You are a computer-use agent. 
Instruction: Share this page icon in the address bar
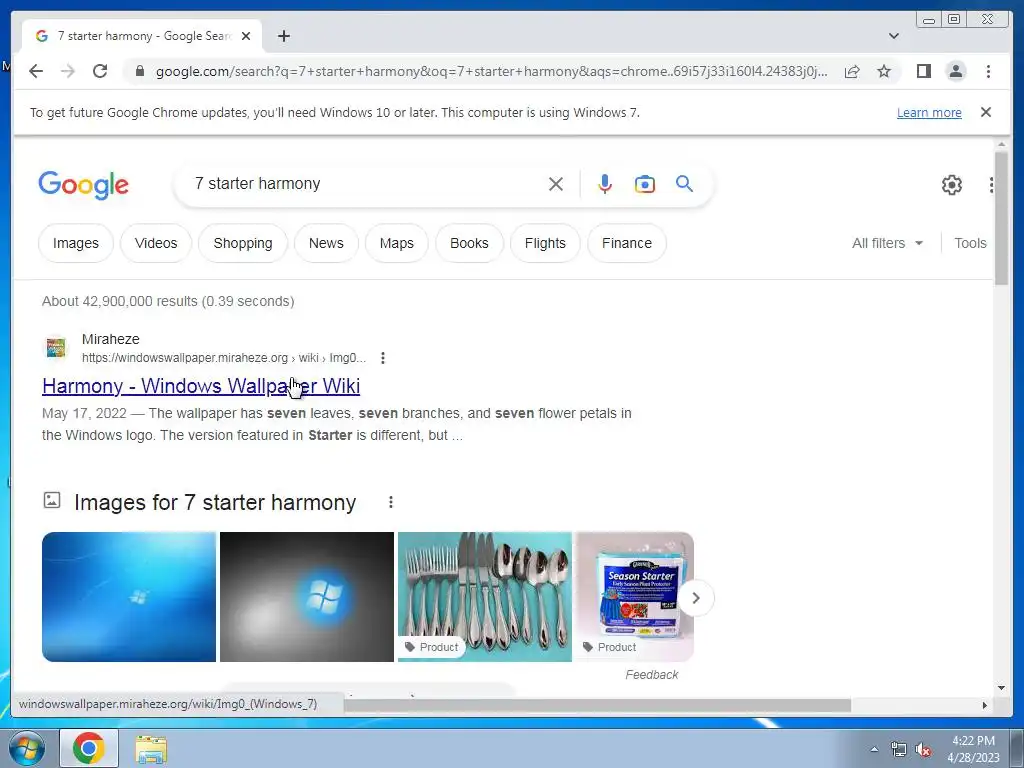coord(852,71)
